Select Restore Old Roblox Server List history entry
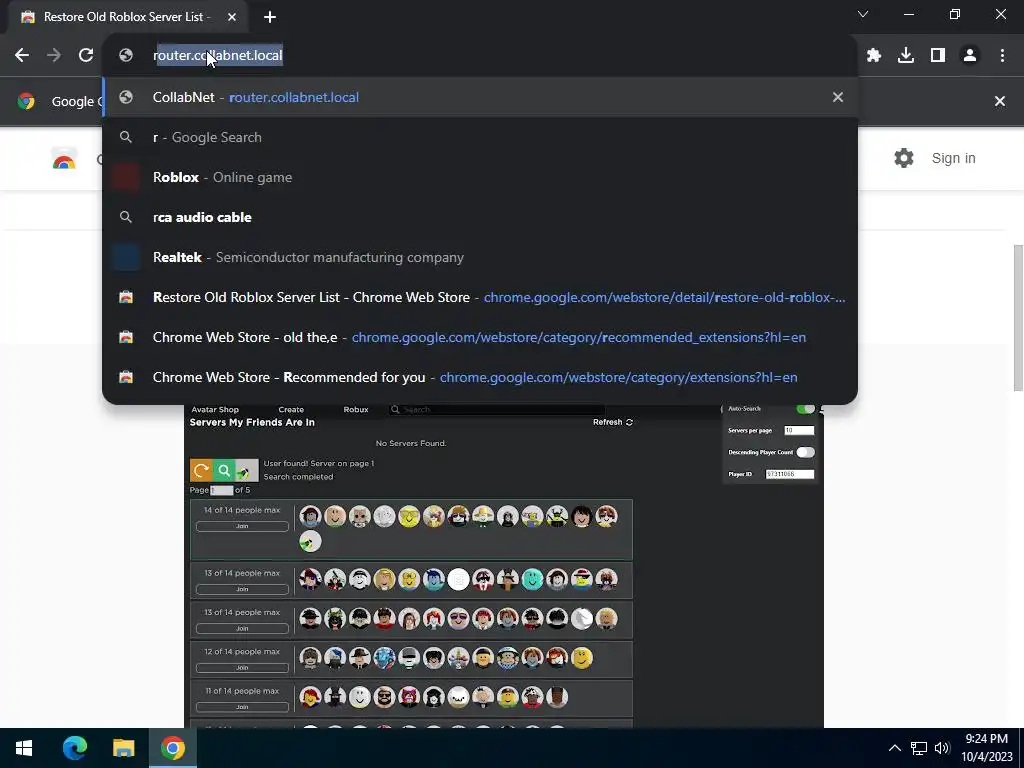 (x=480, y=297)
